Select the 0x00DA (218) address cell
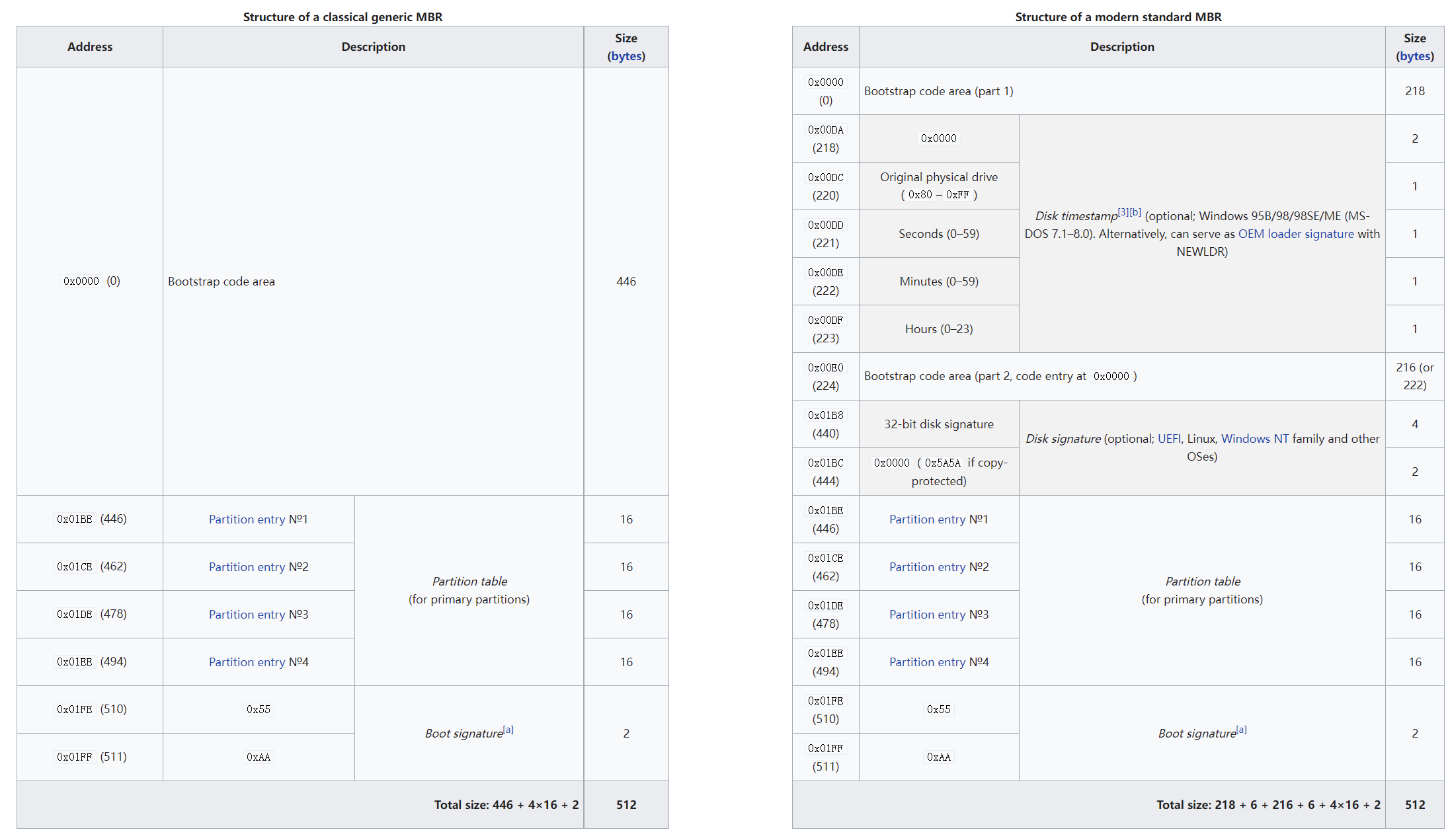This screenshot has height=840, width=1450. 826,139
